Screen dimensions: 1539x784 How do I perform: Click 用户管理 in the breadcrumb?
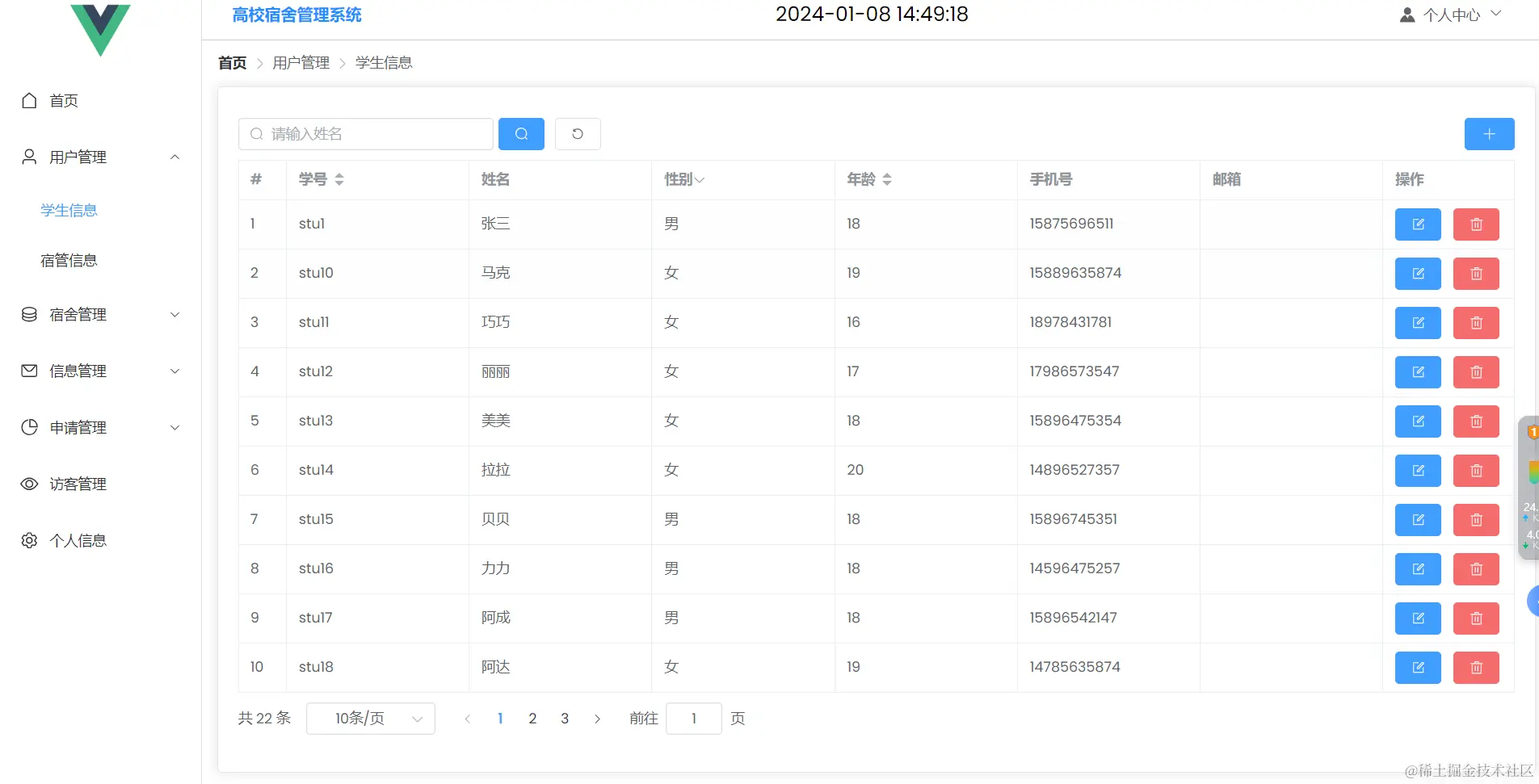(x=301, y=63)
